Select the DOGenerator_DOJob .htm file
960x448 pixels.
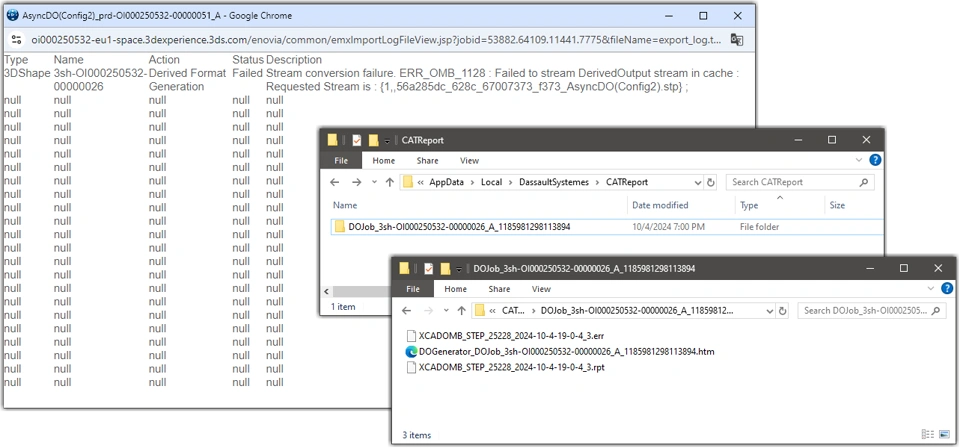(x=560, y=352)
